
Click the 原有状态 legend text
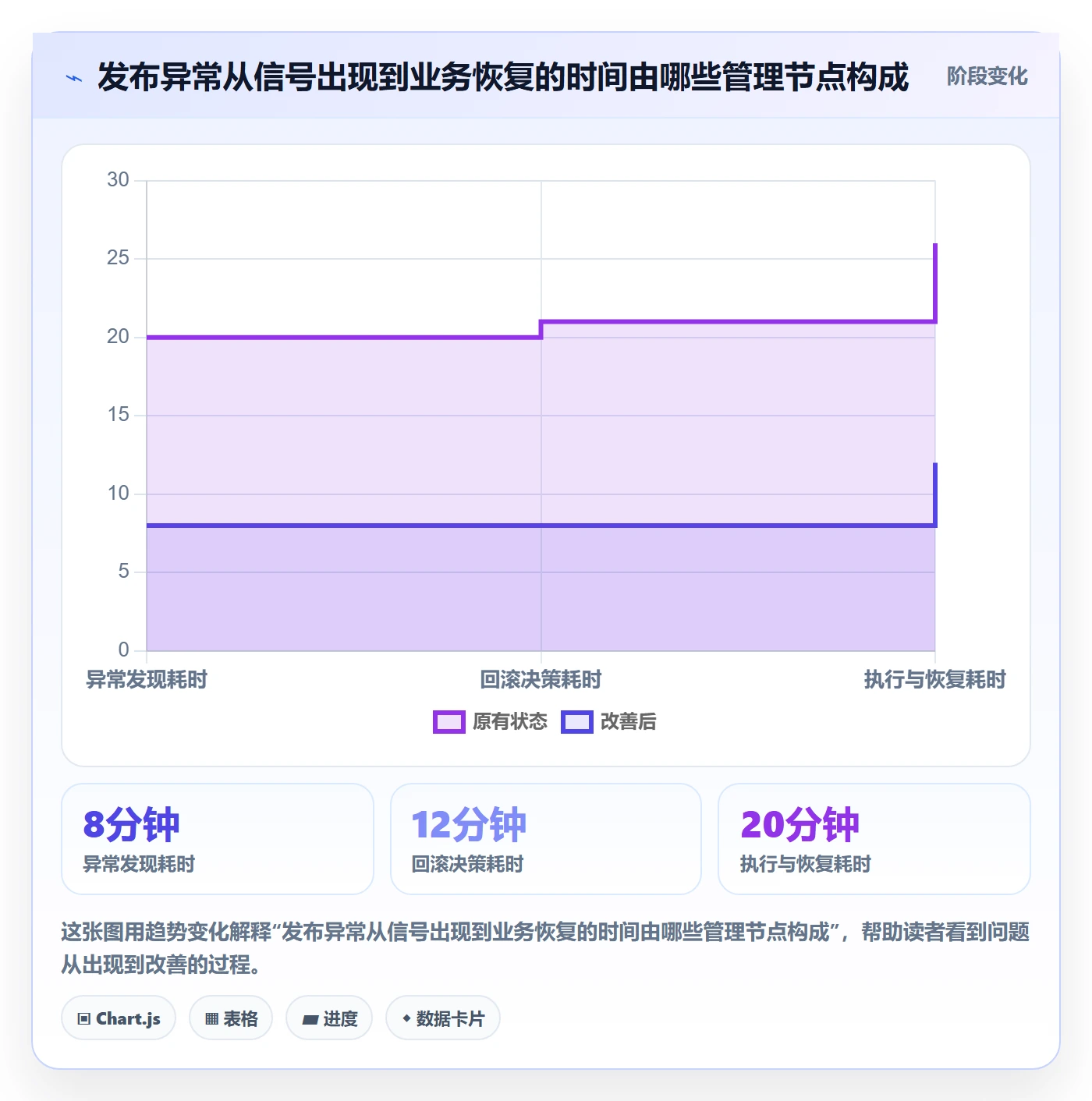[x=510, y=722]
